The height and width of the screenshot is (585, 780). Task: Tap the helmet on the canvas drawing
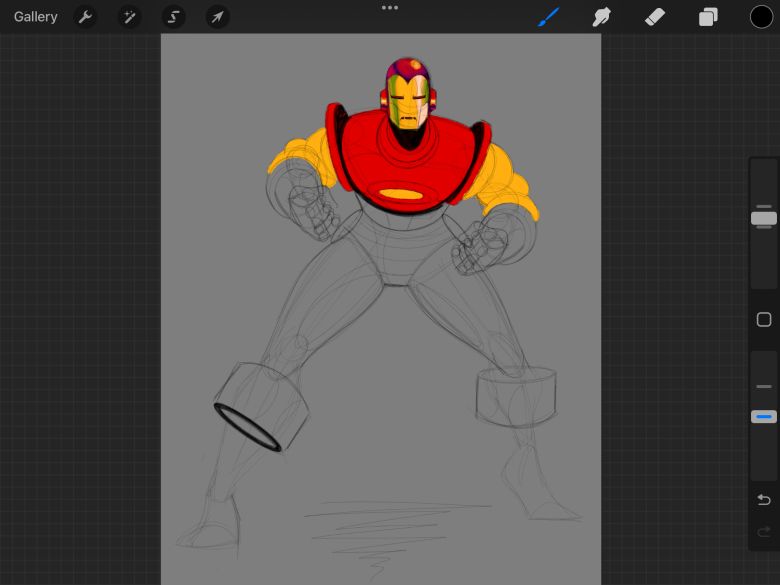(408, 94)
